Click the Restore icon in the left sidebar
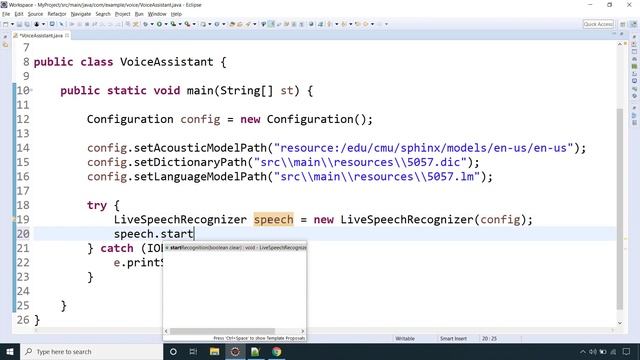The image size is (640, 360). [x=5, y=37]
